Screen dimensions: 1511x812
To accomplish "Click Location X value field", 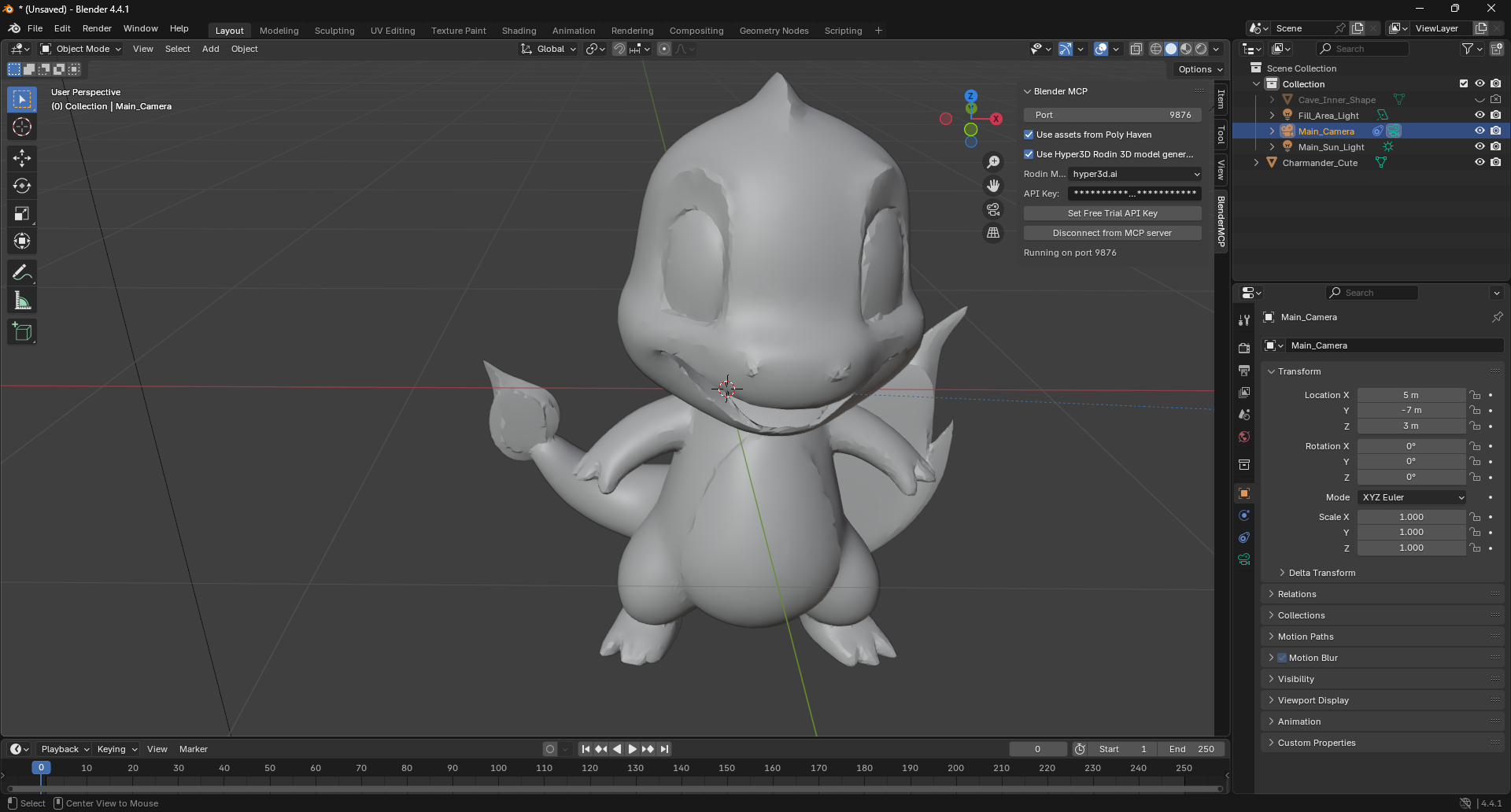I will (x=1411, y=395).
